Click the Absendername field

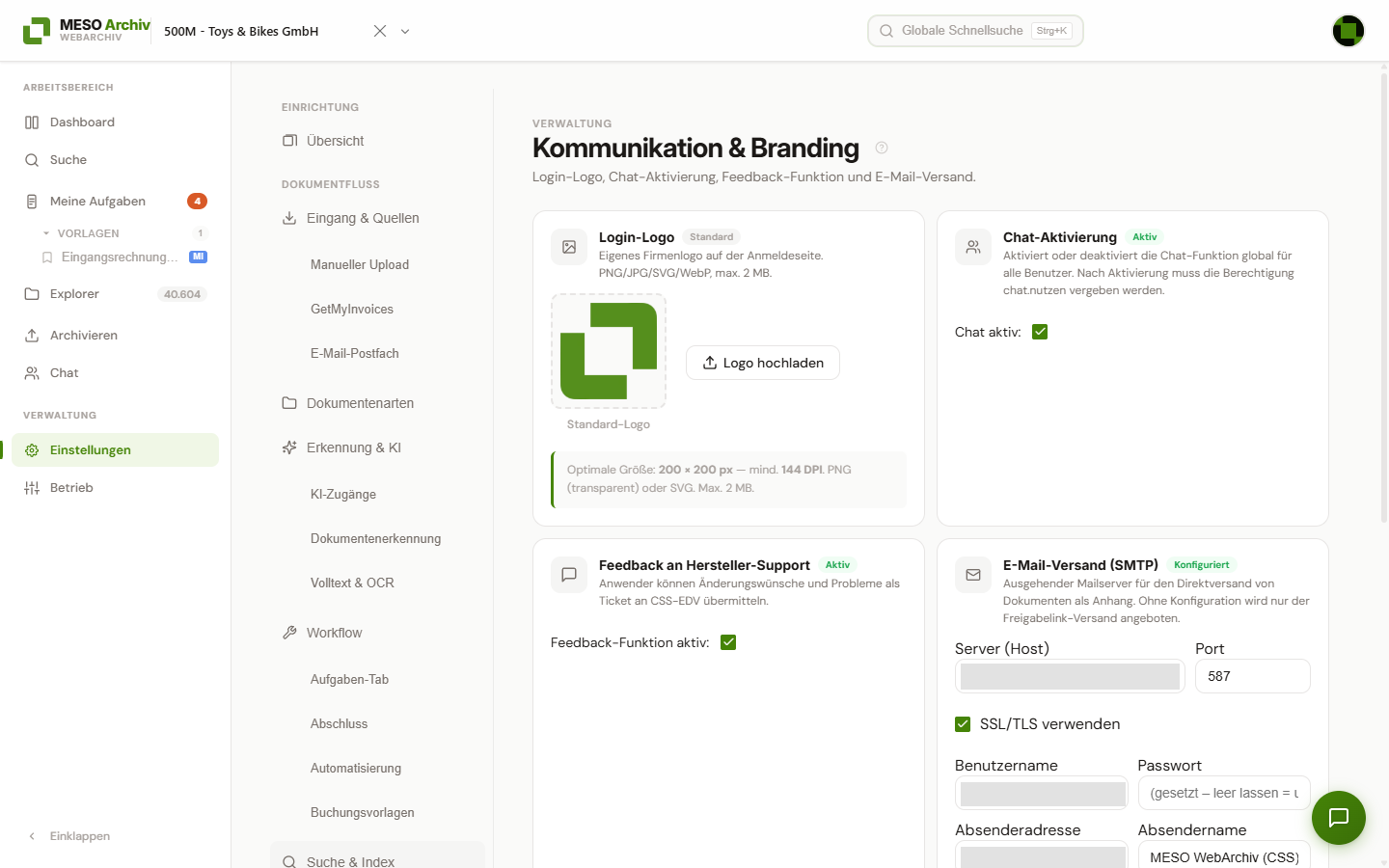point(1224,855)
